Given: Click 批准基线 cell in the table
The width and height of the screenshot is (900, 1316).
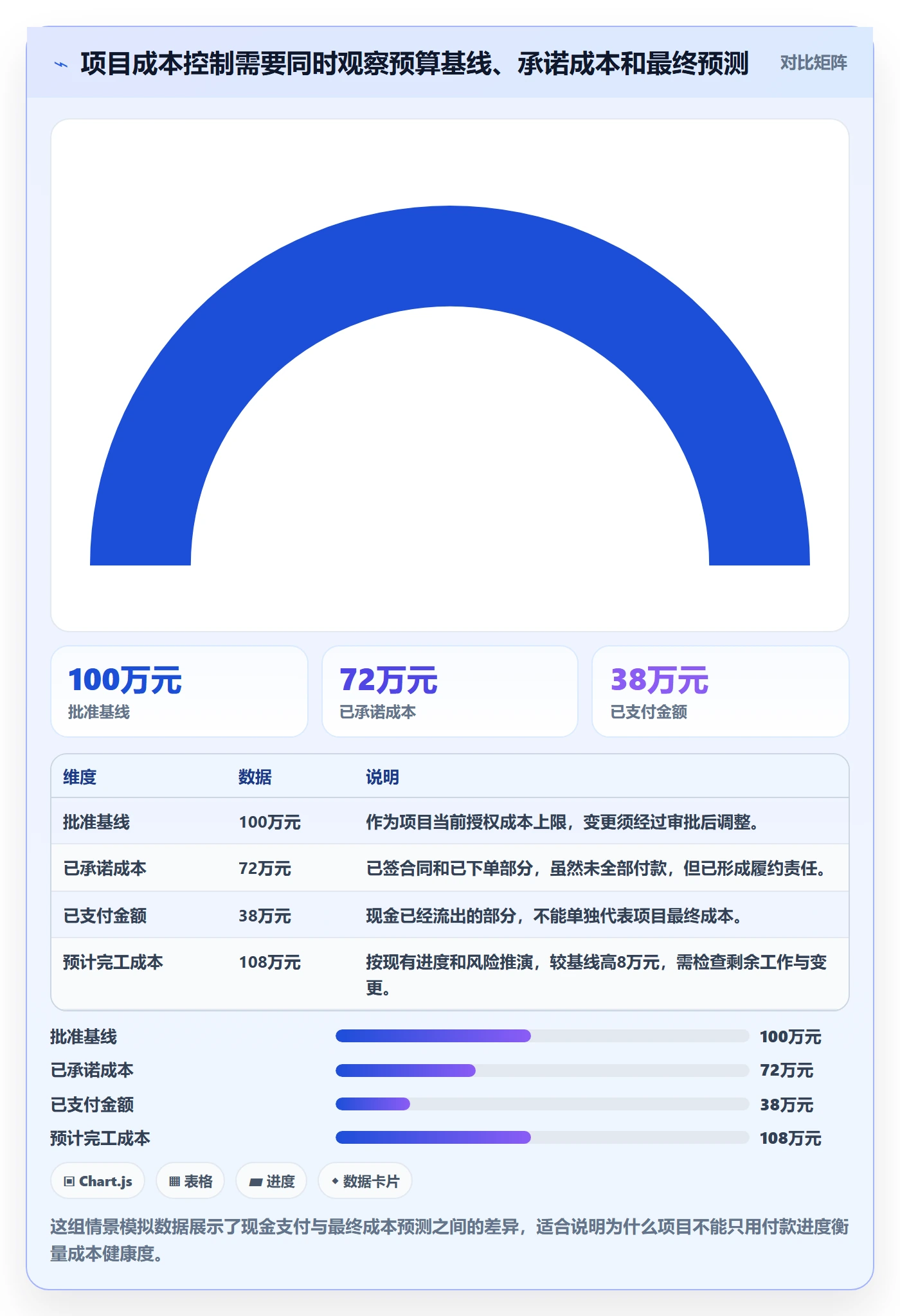Looking at the screenshot, I should [x=96, y=822].
